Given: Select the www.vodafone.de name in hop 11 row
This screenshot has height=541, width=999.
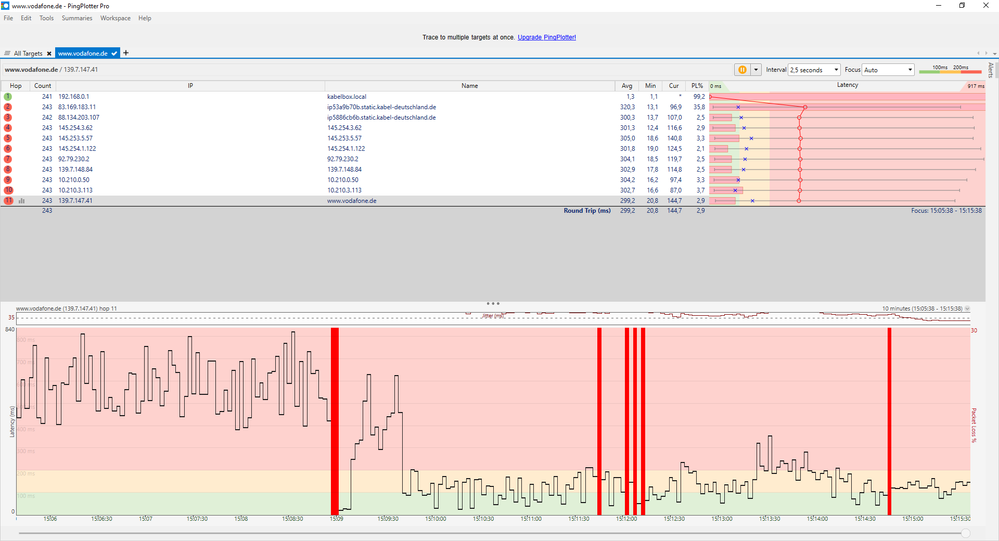Looking at the screenshot, I should 352,201.
